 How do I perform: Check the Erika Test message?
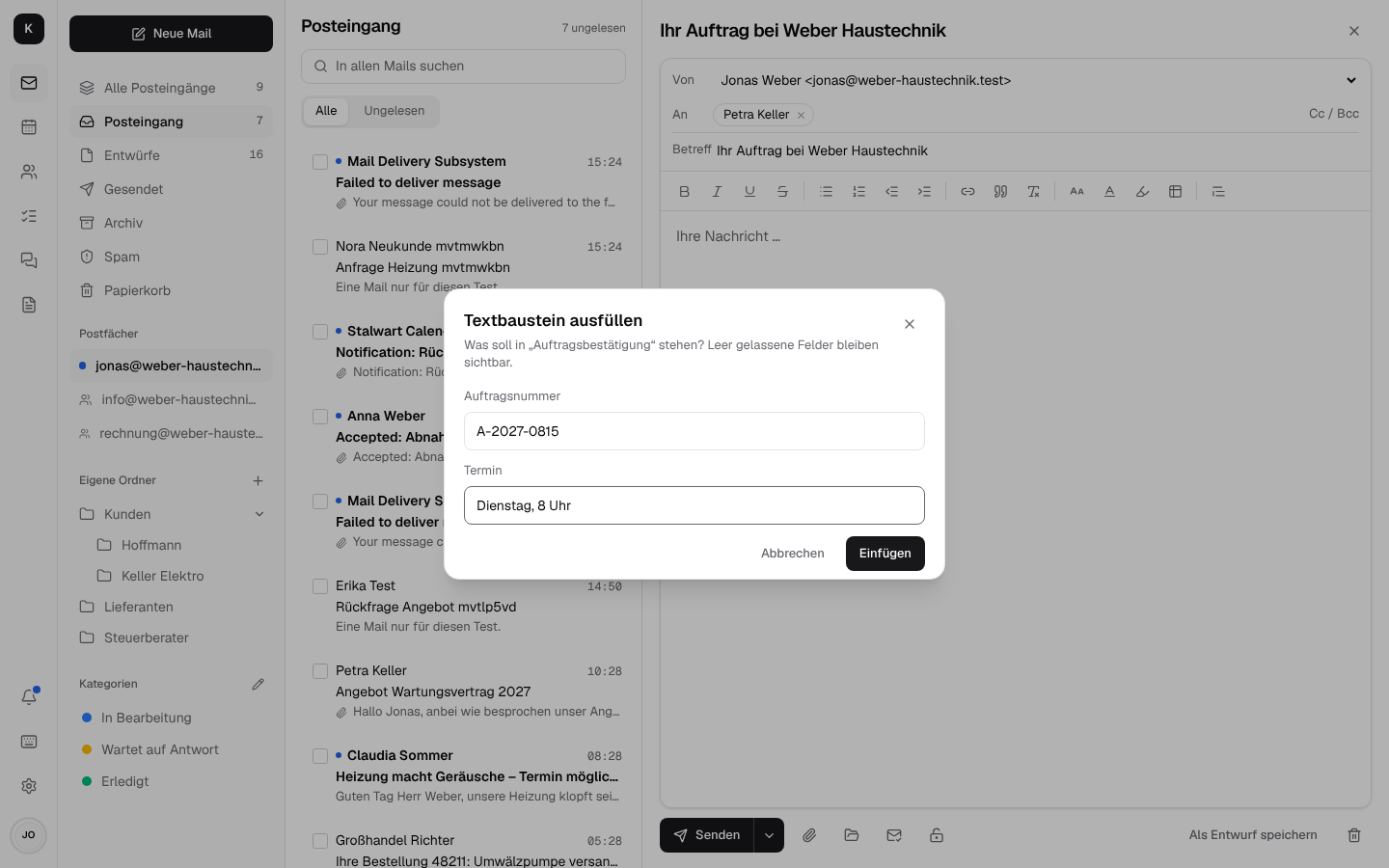pyautogui.click(x=320, y=586)
